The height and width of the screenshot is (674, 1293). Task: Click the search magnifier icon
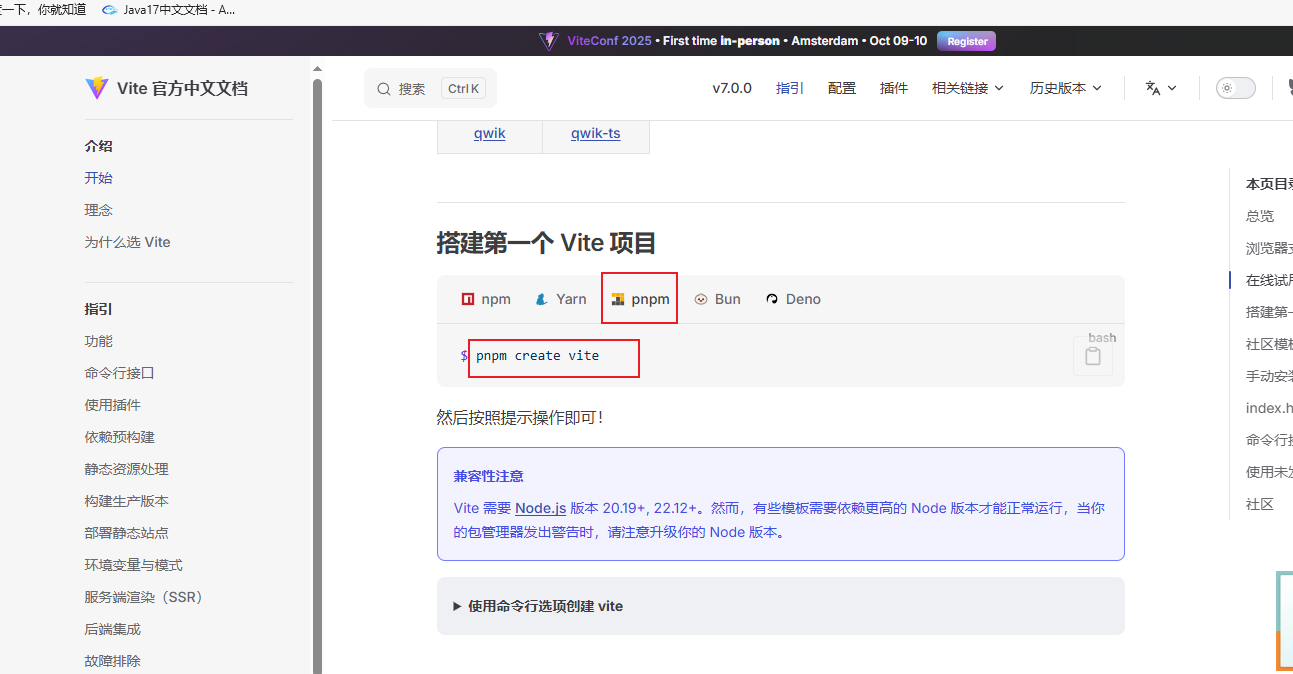pos(384,89)
